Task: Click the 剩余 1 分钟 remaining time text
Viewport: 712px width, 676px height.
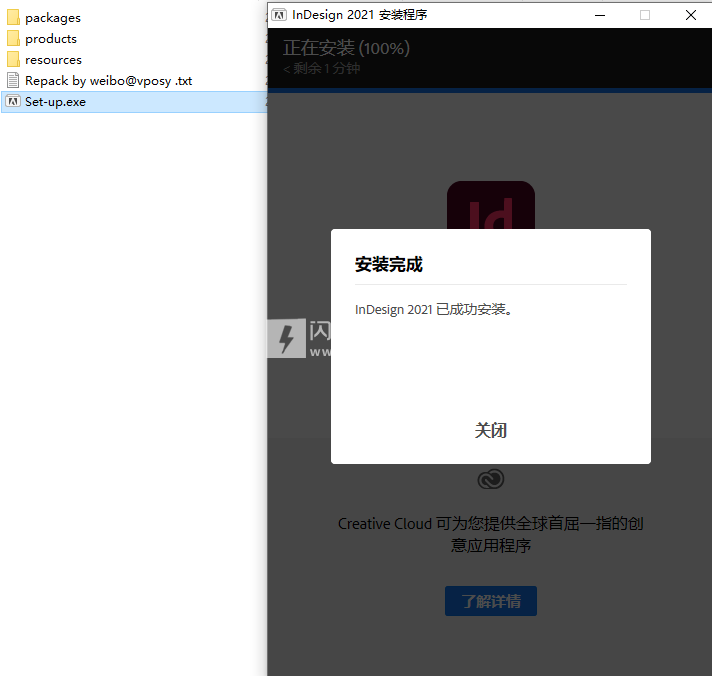Action: [322, 69]
